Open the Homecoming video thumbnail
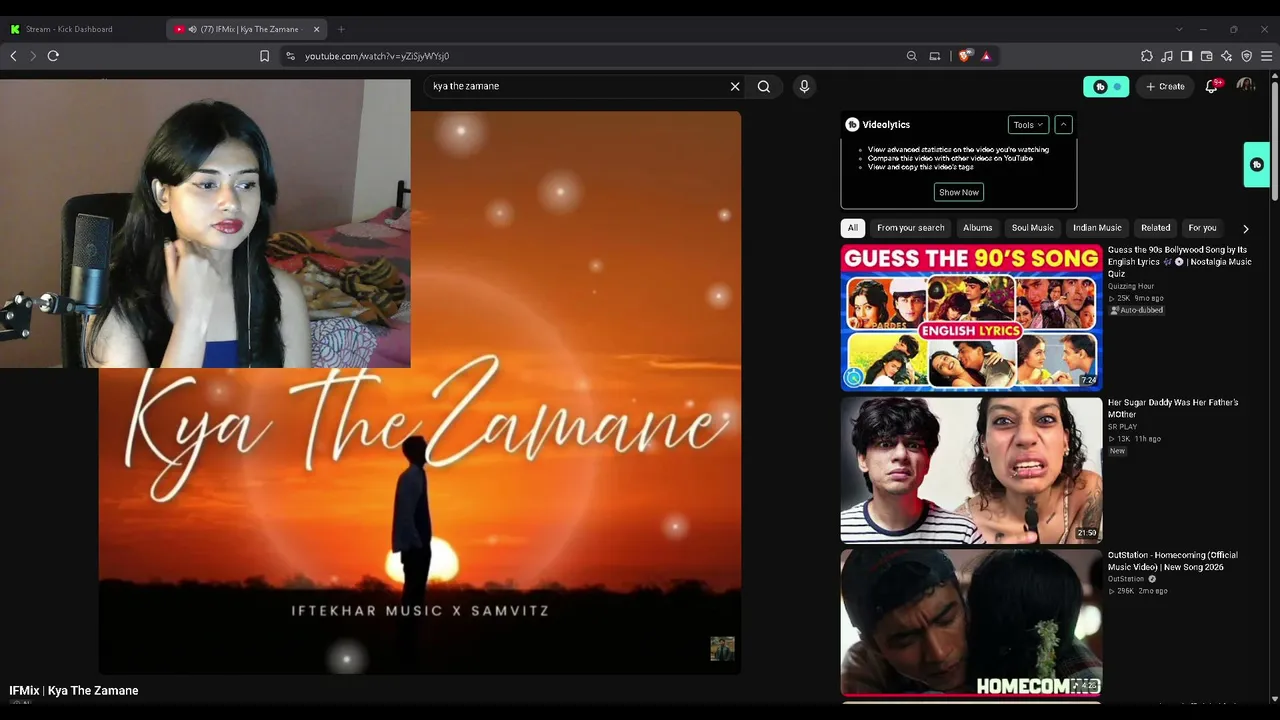Screen dimensions: 1280x720 coord(971,623)
